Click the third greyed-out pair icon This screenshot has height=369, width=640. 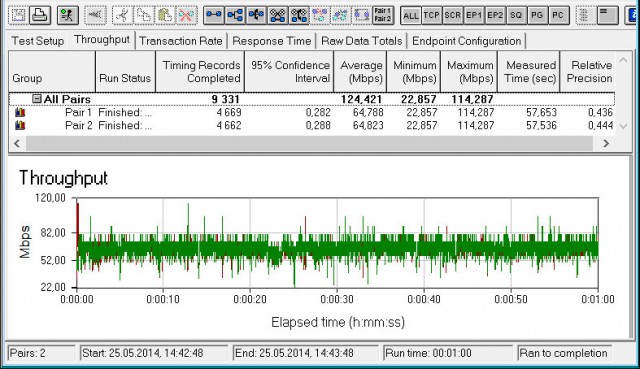coord(362,15)
